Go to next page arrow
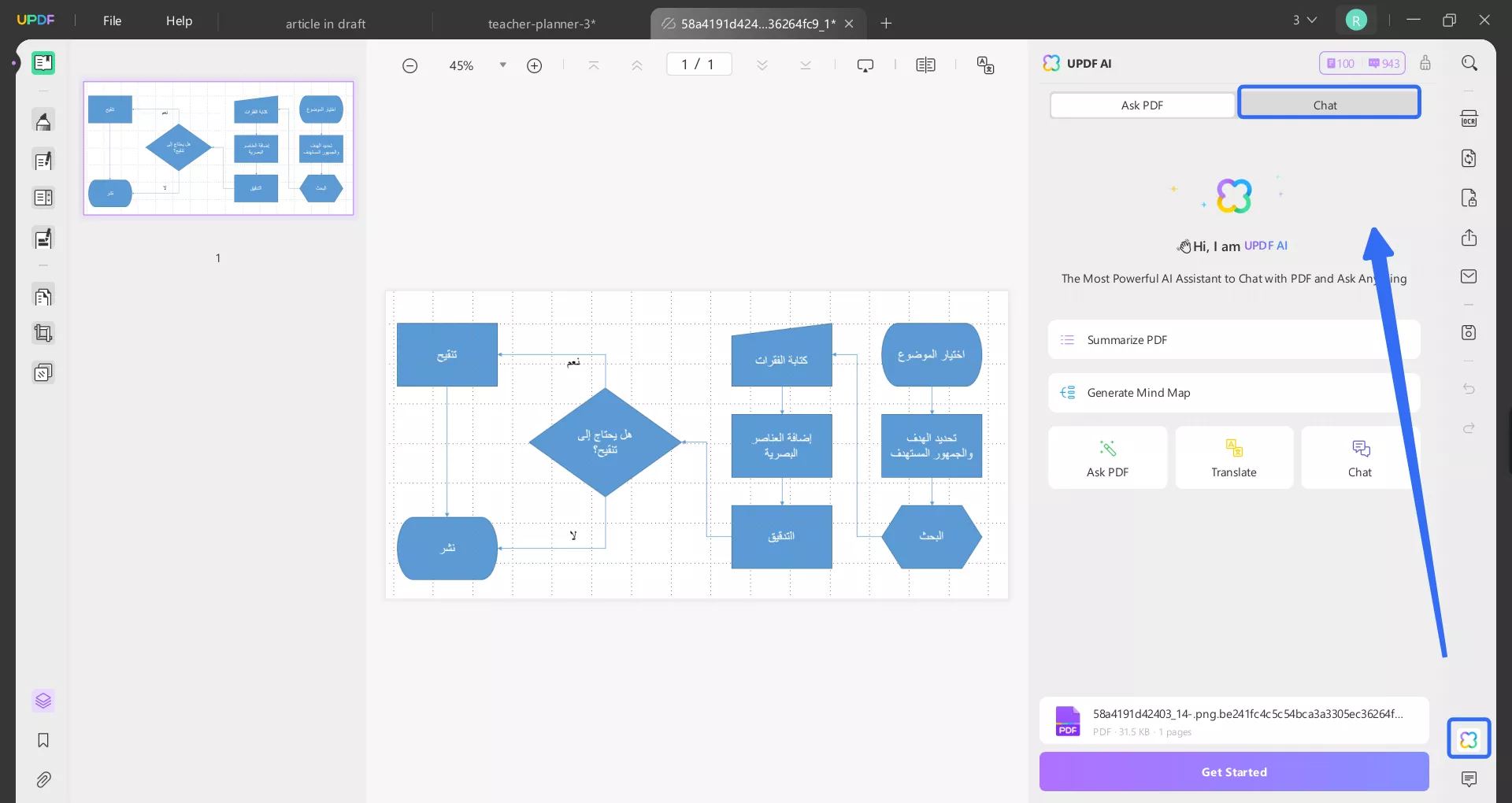Image resolution: width=1512 pixels, height=803 pixels. pyautogui.click(x=762, y=65)
